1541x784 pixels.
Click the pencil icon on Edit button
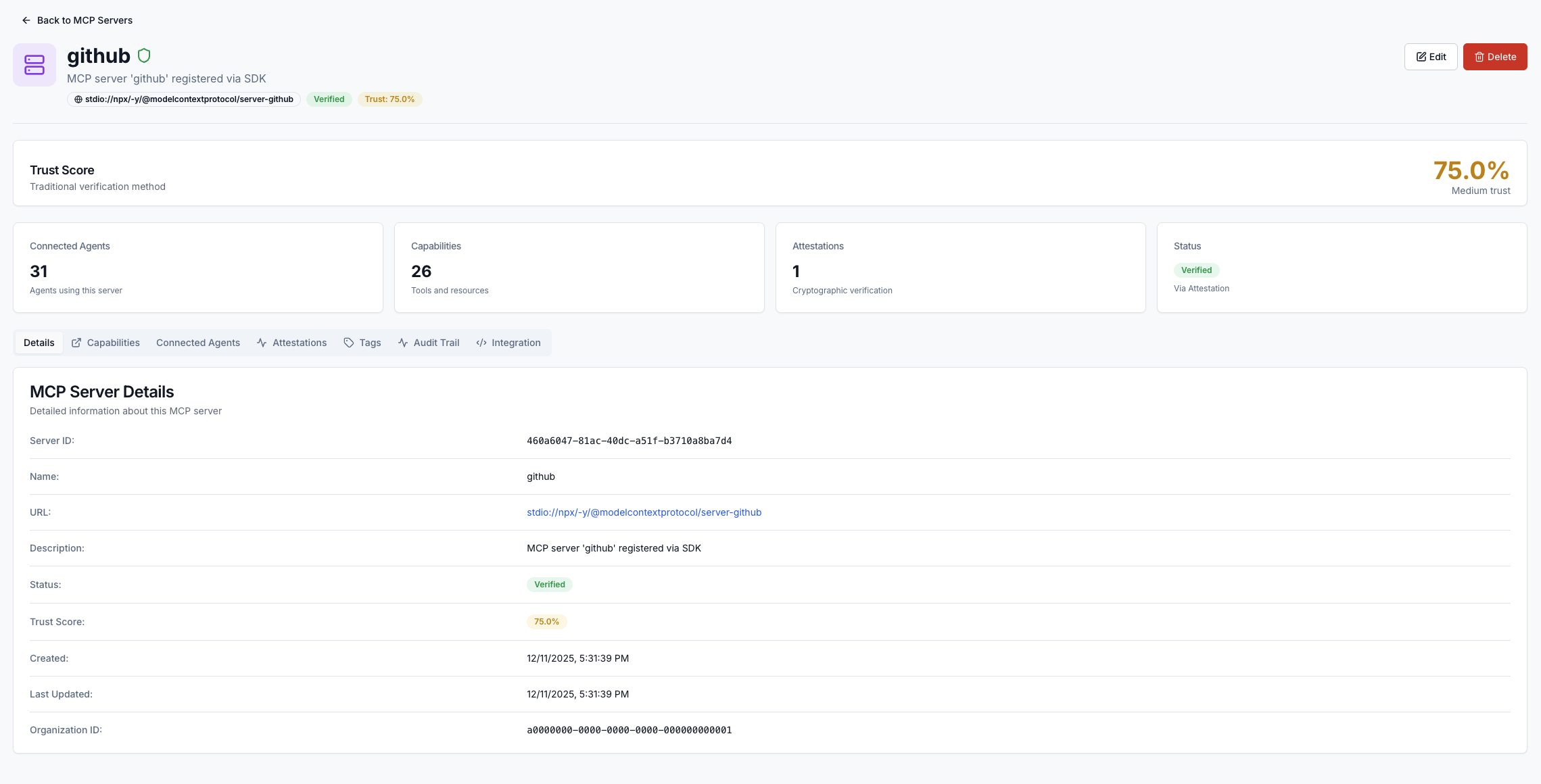pos(1421,57)
